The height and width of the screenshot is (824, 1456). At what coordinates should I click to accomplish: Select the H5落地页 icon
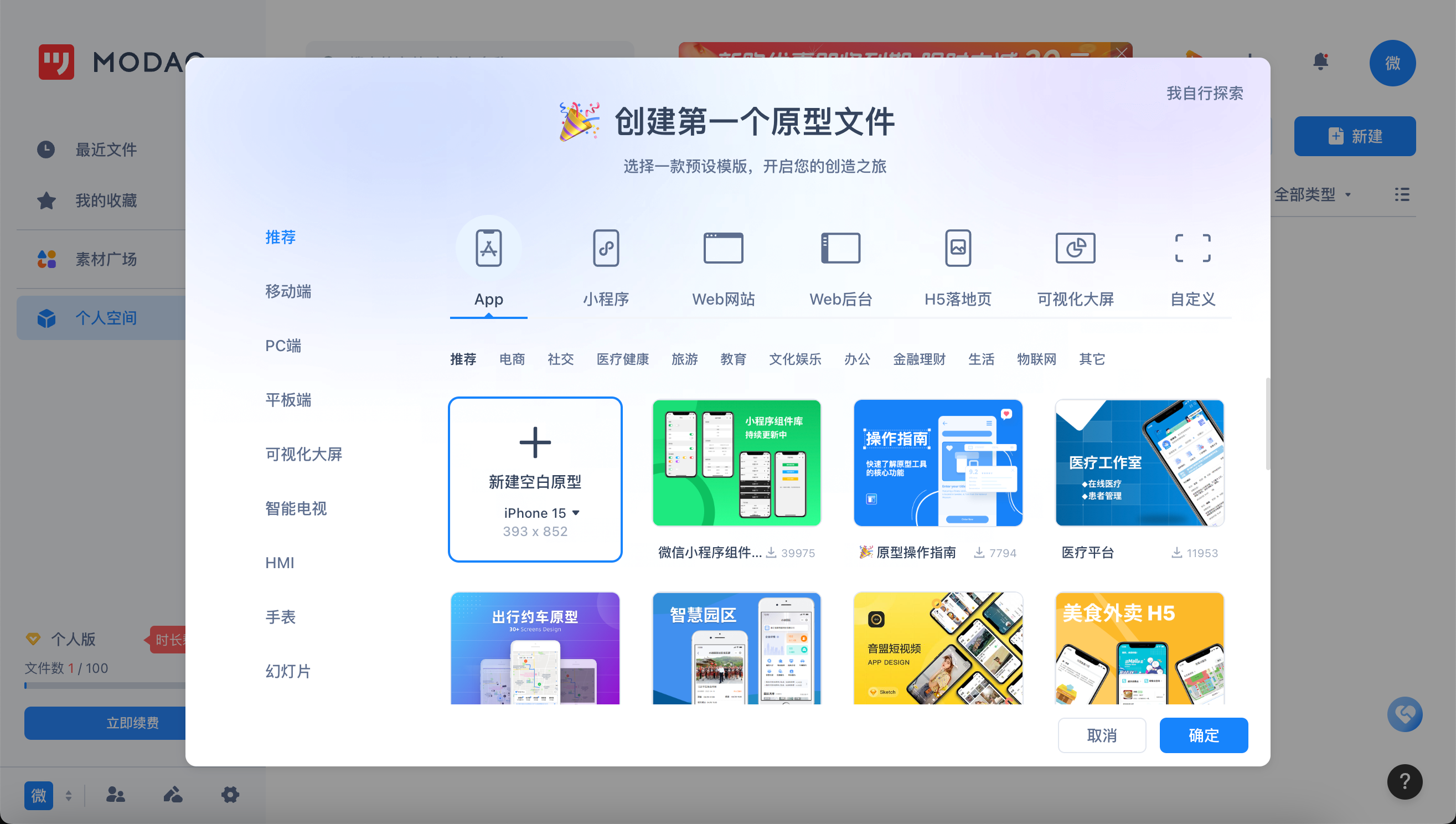point(958,248)
